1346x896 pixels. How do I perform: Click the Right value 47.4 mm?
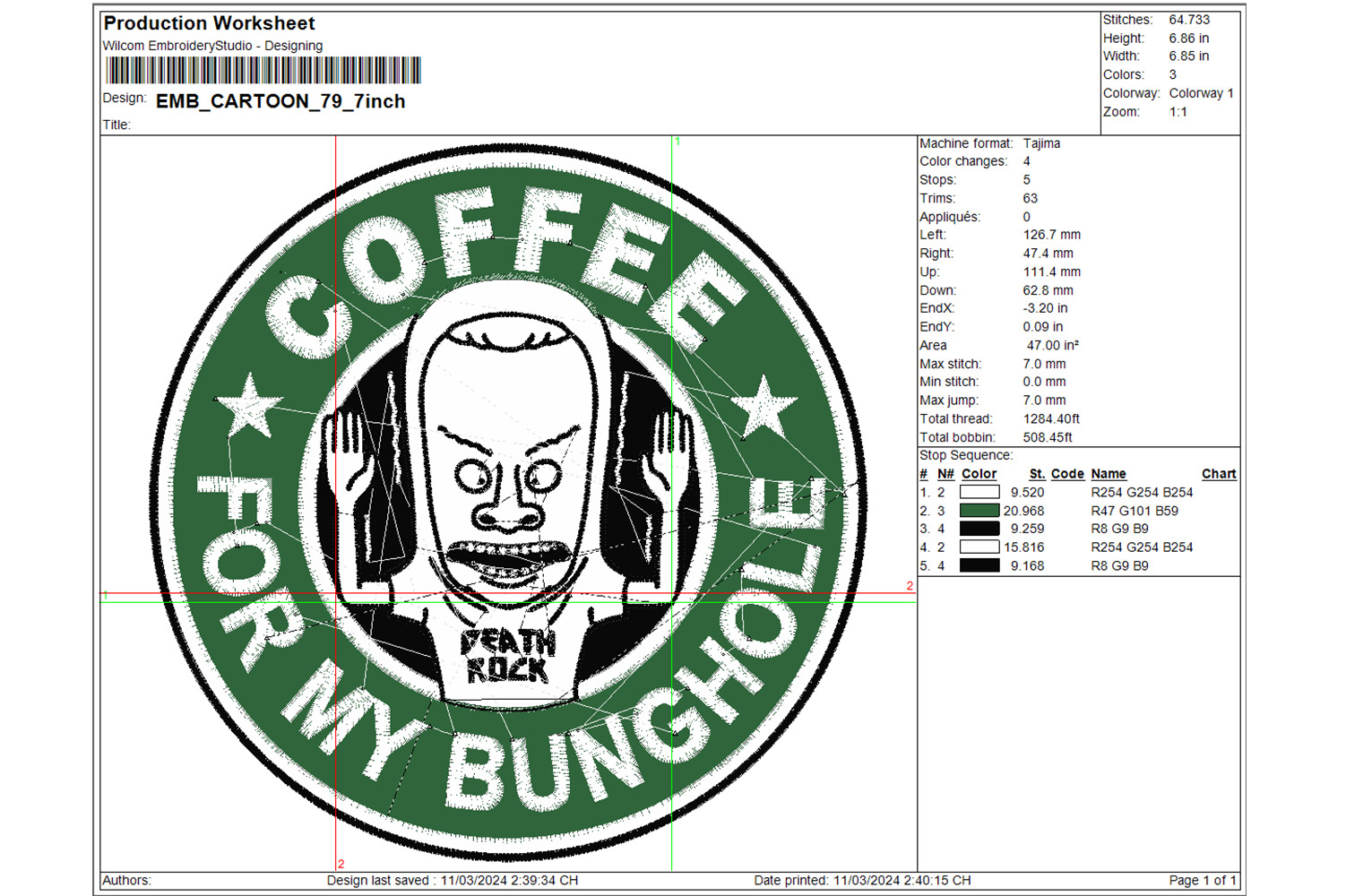tap(1048, 254)
